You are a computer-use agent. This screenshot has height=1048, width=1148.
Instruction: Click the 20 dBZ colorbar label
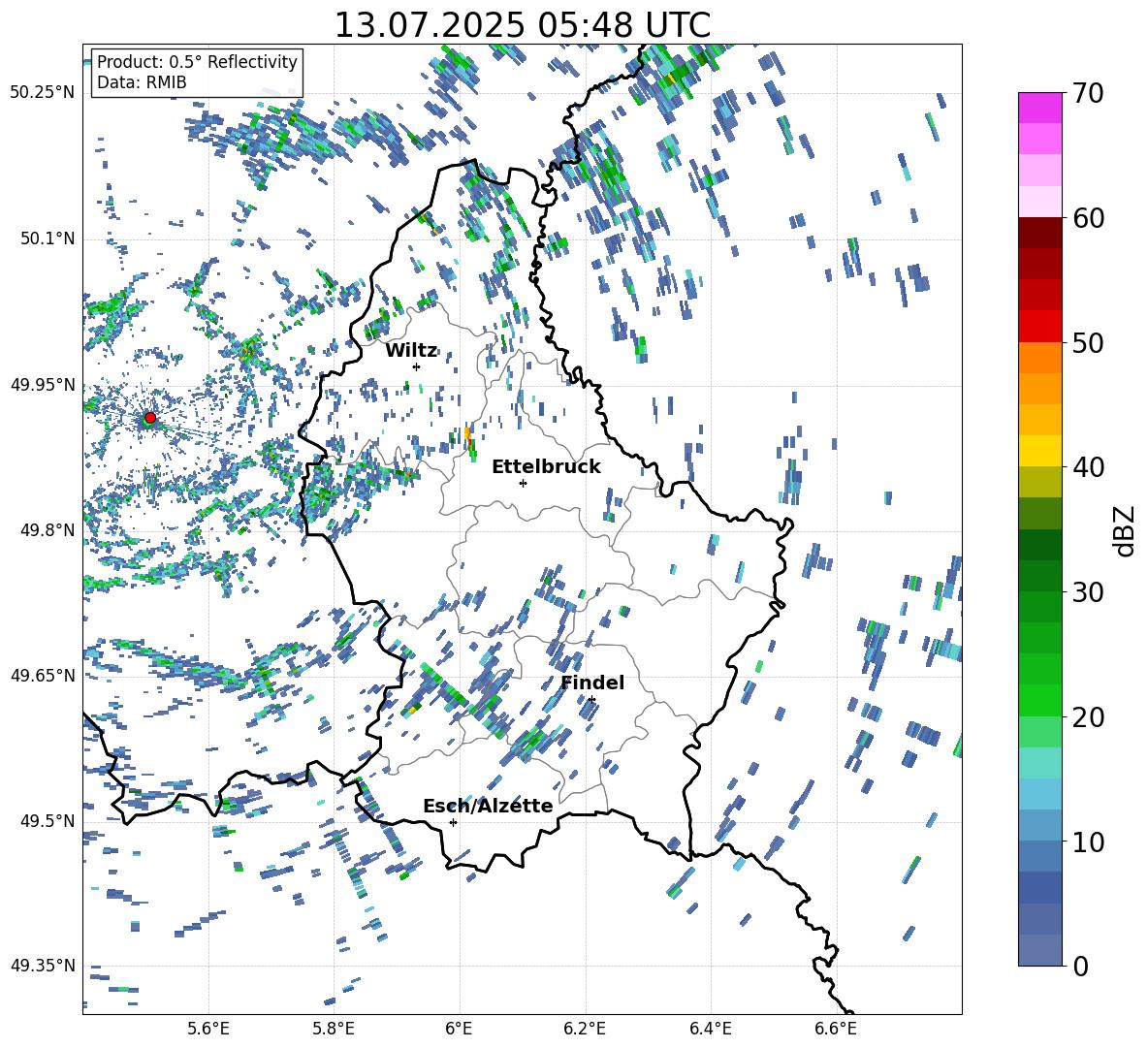(1088, 717)
